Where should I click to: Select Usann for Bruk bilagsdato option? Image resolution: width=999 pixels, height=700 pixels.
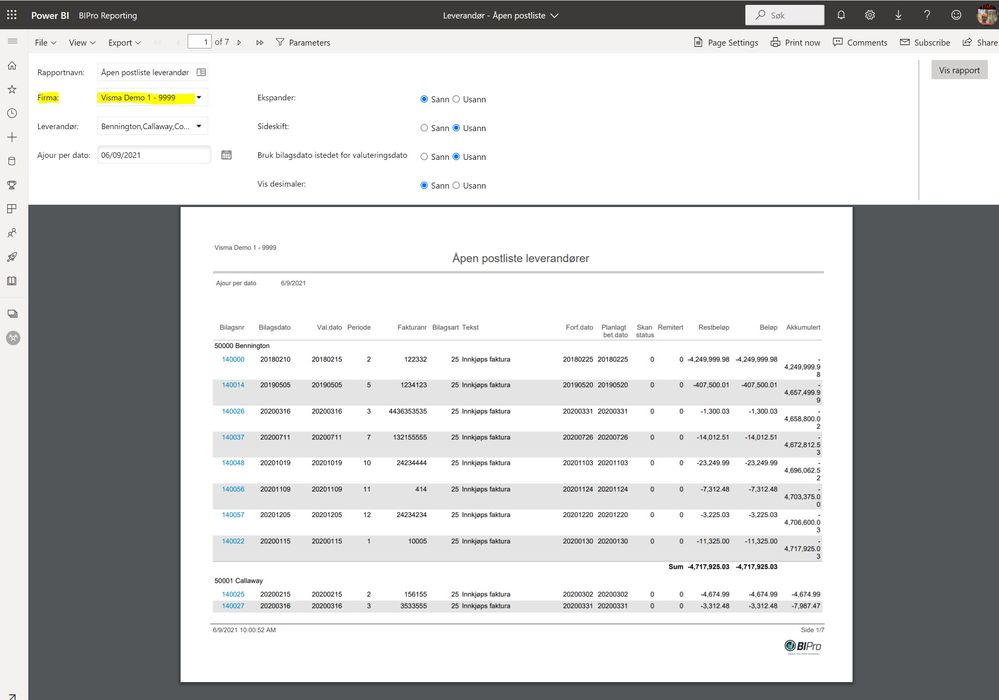pos(456,157)
